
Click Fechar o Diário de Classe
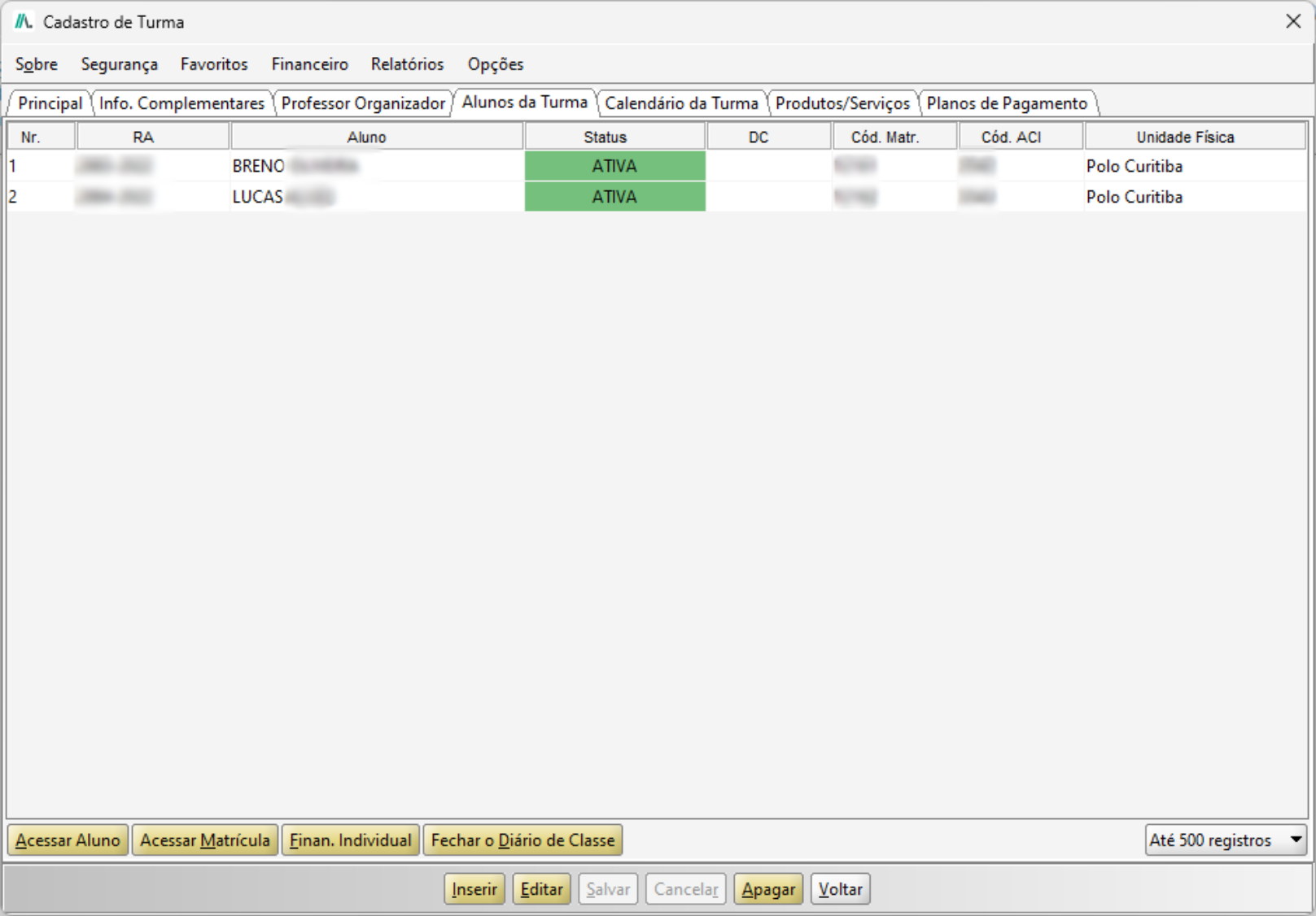click(522, 840)
